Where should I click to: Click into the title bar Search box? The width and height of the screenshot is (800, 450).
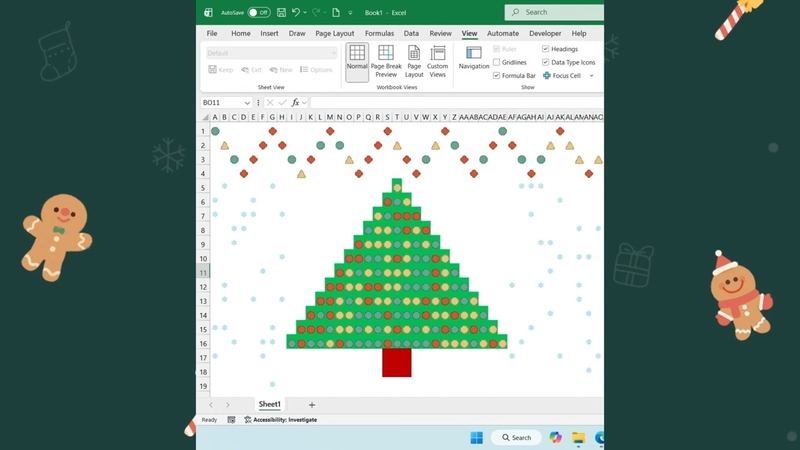tap(554, 12)
